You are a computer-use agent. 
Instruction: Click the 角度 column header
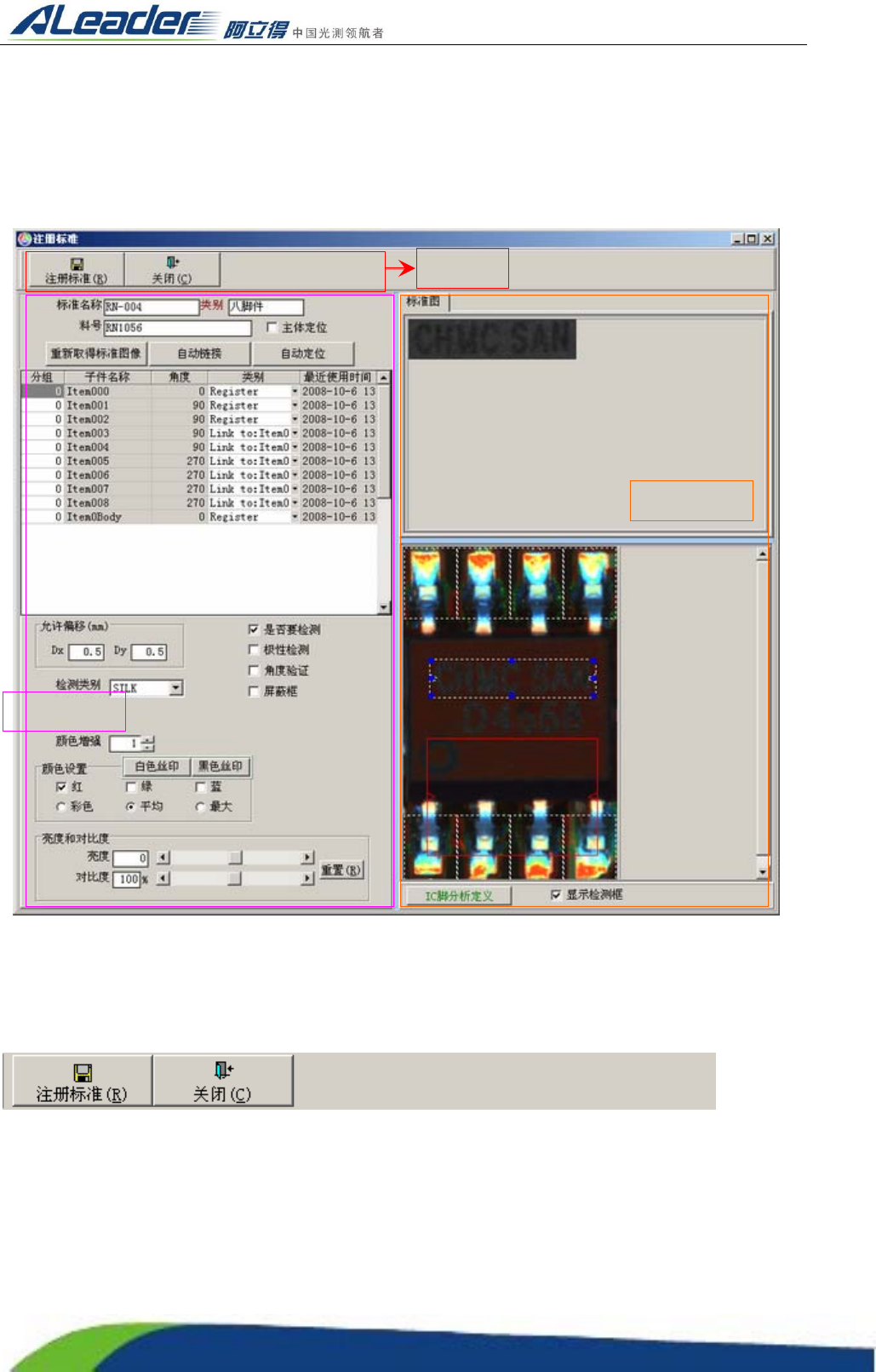pos(180,377)
